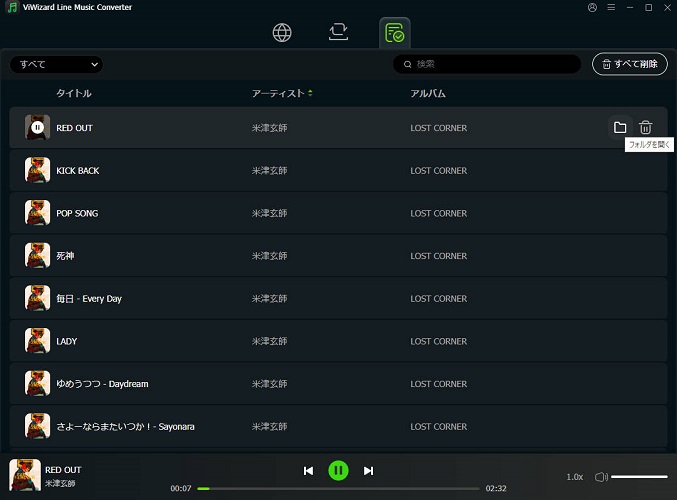This screenshot has width=677, height=500.
Task: Select the ゆめうつつ - Daydream title
Action: click(102, 384)
